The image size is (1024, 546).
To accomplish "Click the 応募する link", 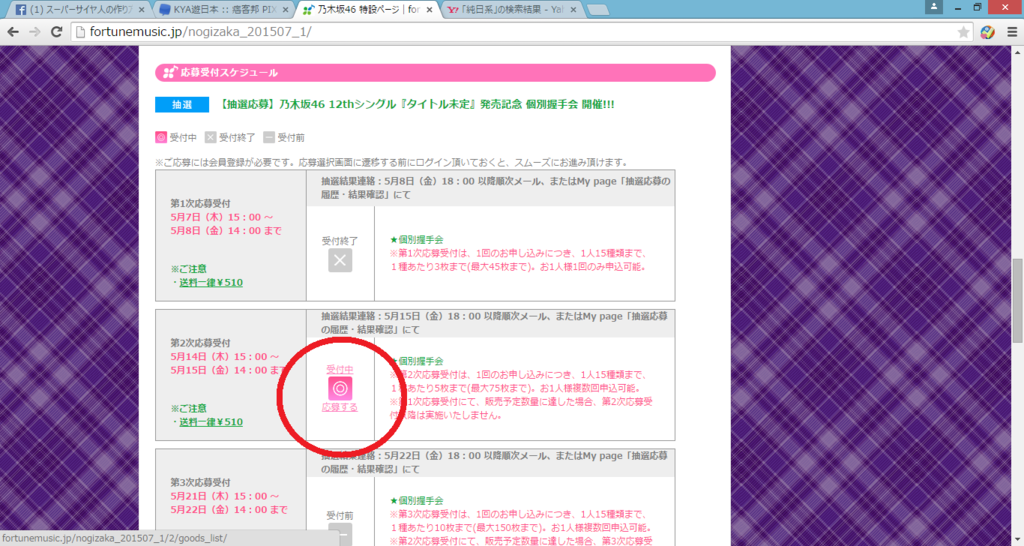I will tap(340, 408).
